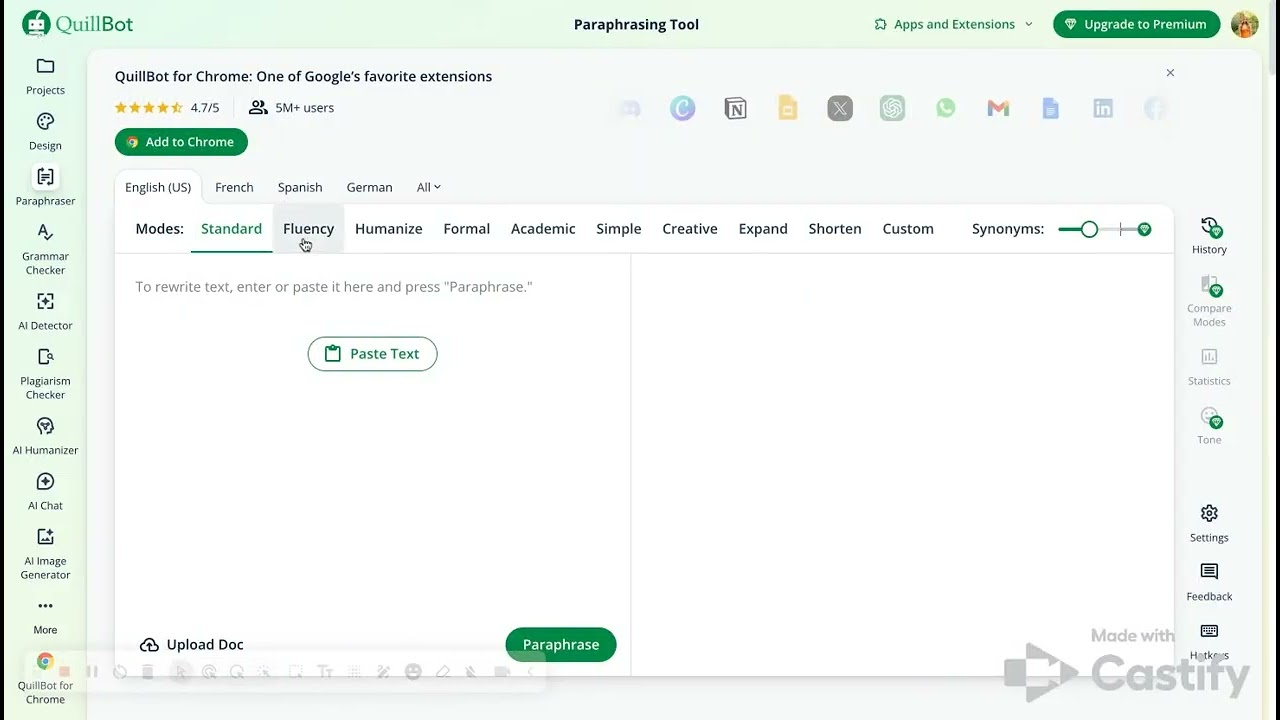Click Add to Chrome button
1280x720 pixels.
(181, 142)
